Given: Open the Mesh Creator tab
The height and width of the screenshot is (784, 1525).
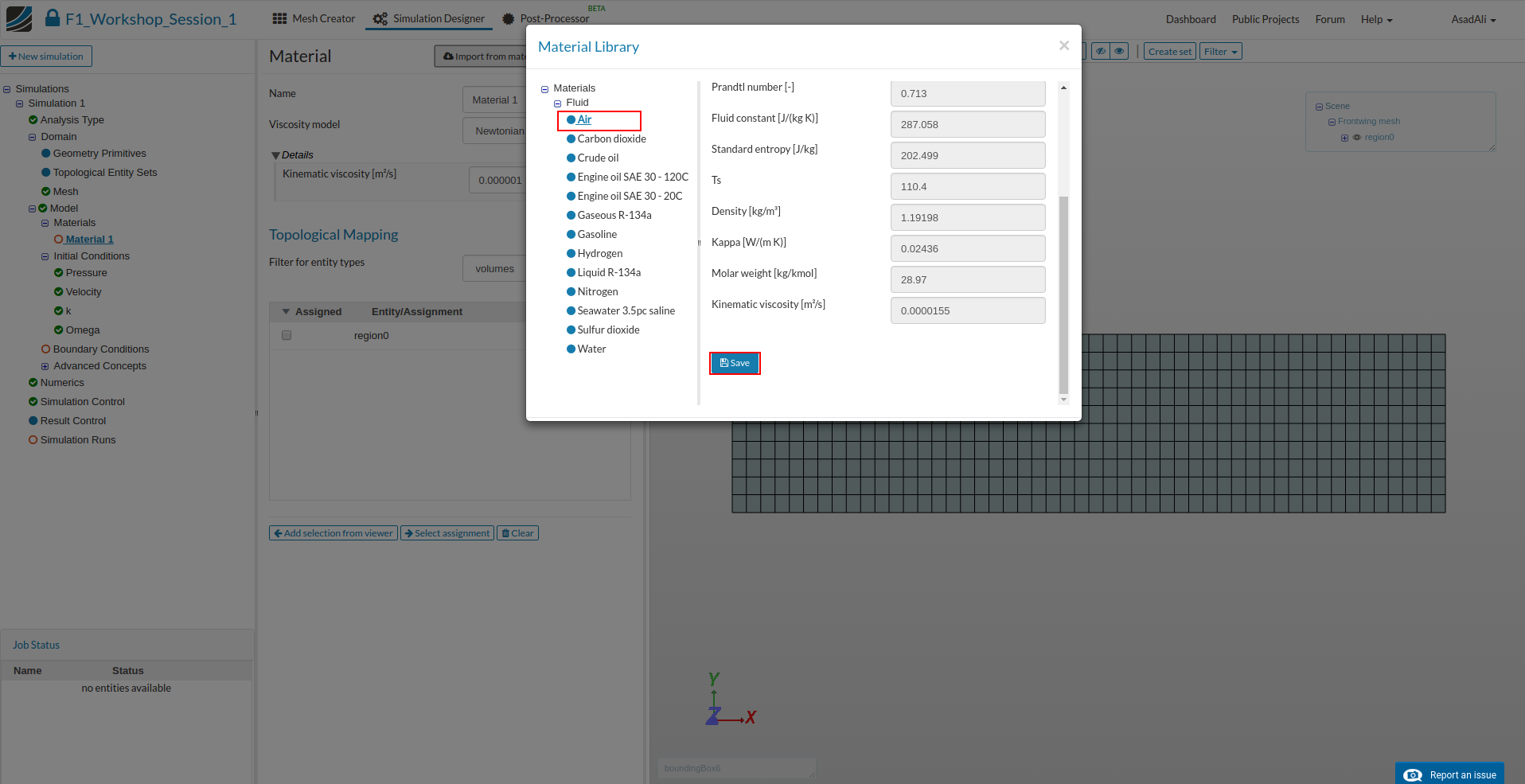Looking at the screenshot, I should tap(314, 18).
